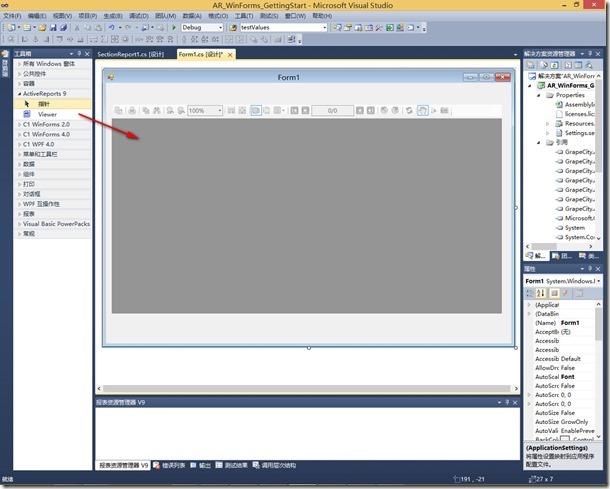Click the Cut scissors icon in the toolbar

click(x=77, y=28)
